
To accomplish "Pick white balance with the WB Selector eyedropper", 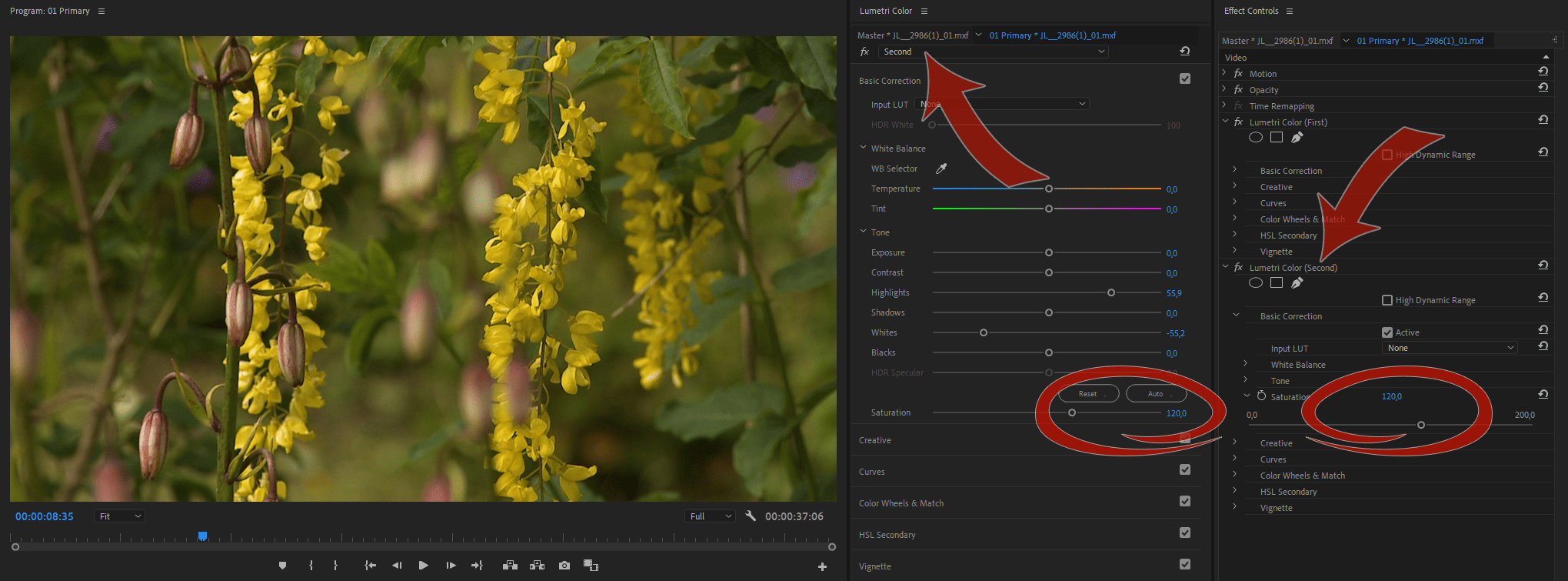I will pos(941,169).
